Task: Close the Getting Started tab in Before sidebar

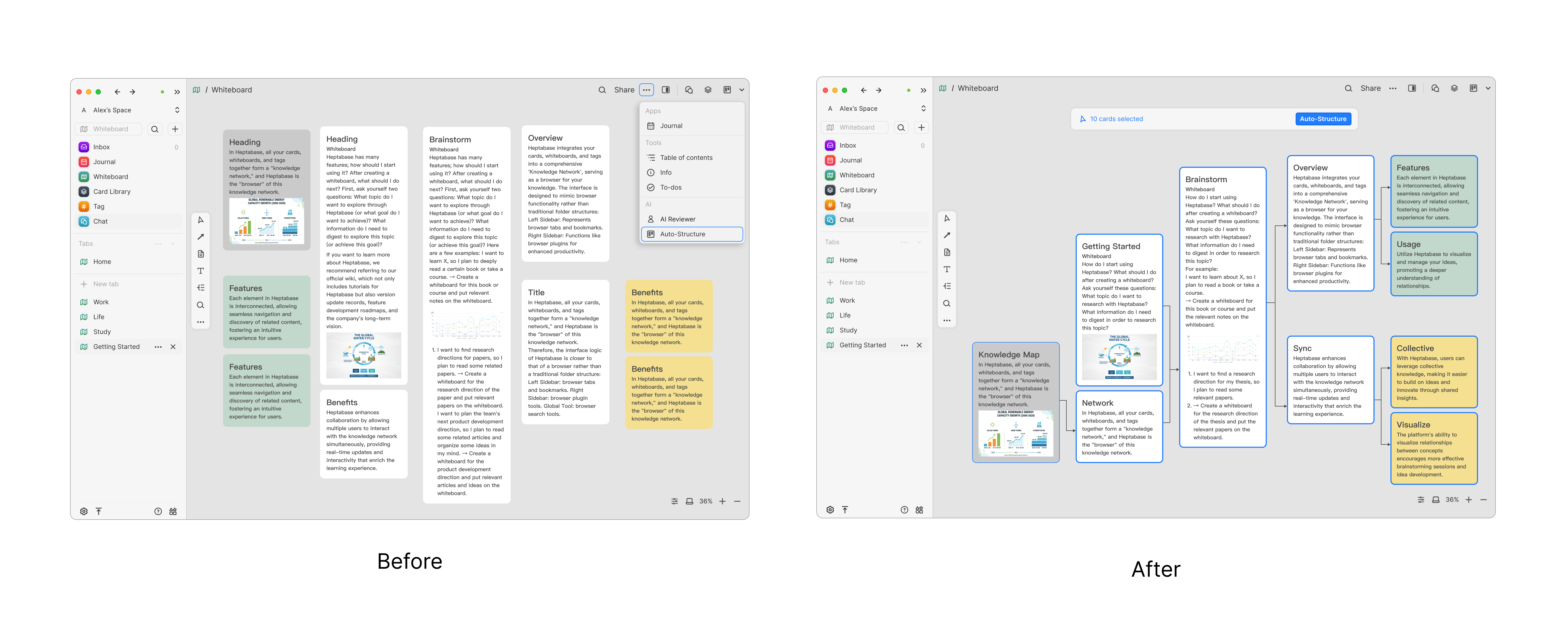Action: pos(173,346)
